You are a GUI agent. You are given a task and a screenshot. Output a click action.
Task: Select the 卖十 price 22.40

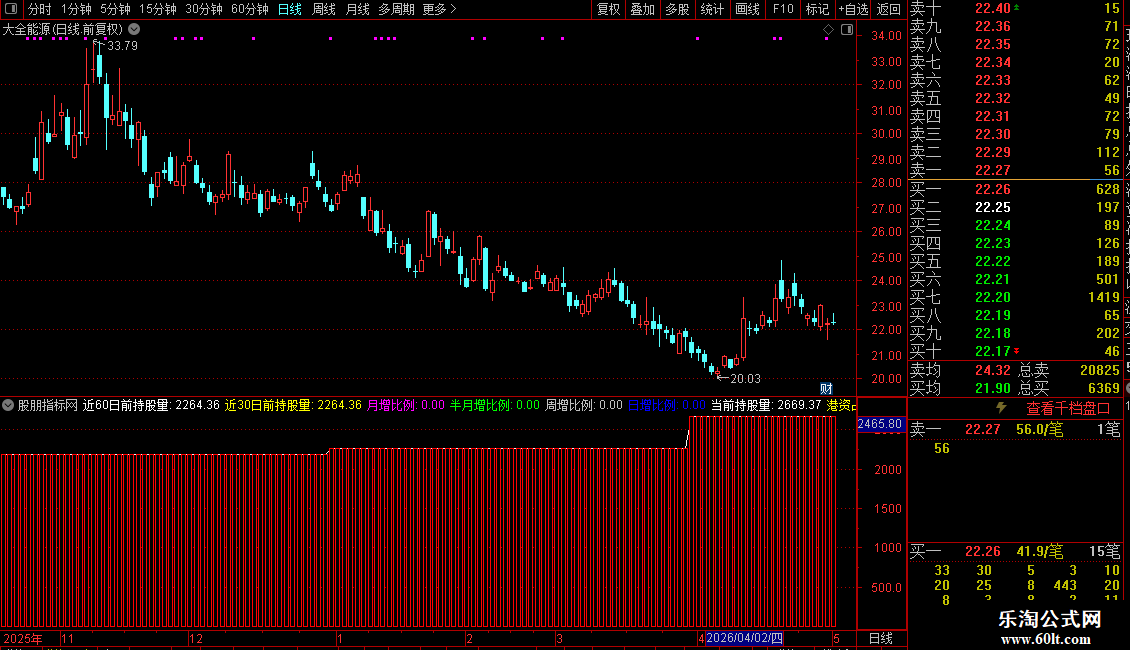click(992, 9)
